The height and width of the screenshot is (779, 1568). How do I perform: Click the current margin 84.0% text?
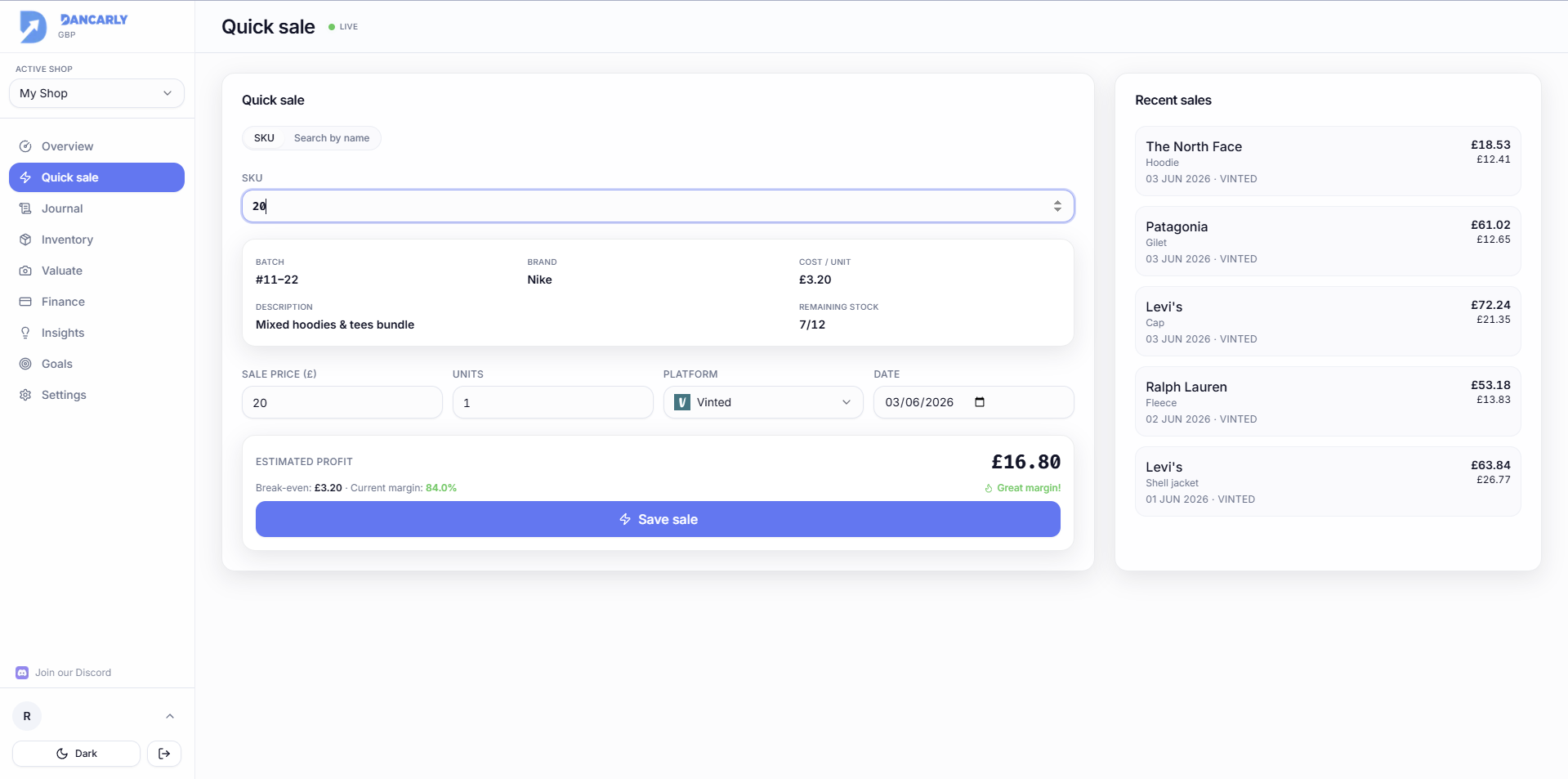tap(441, 488)
